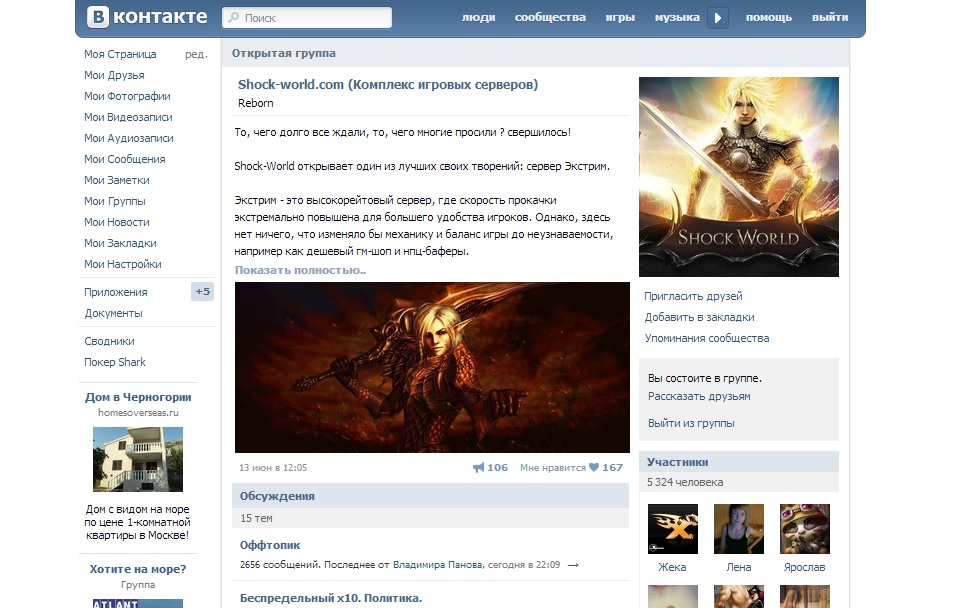
Task: Open the помощь header menu
Action: (x=768, y=18)
